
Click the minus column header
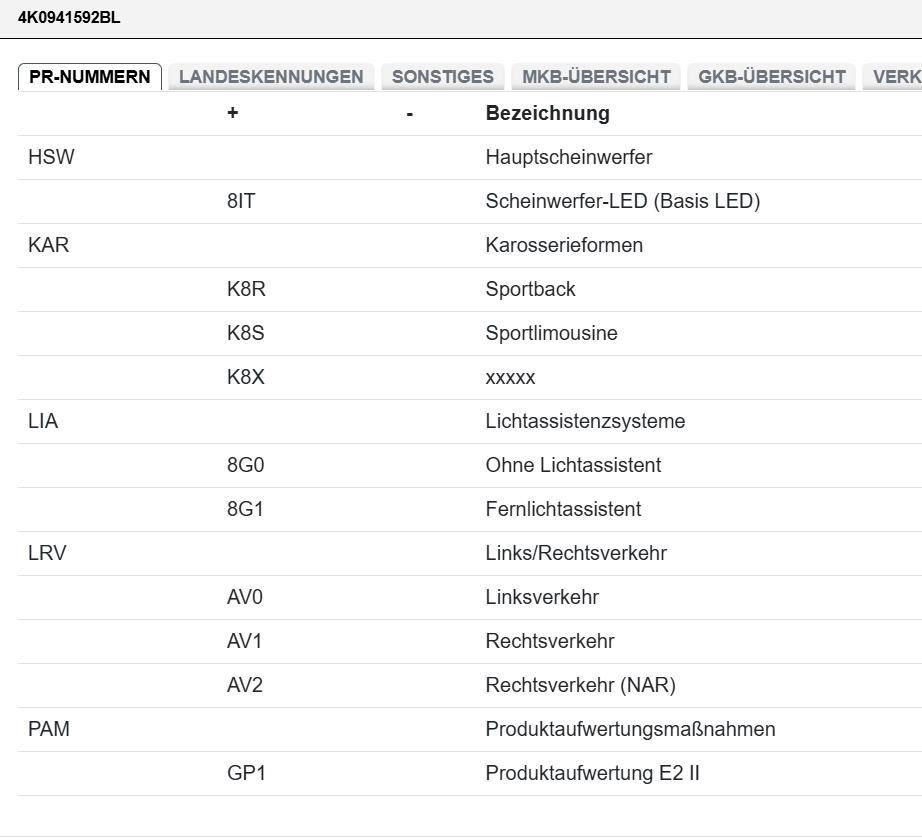[x=410, y=114]
